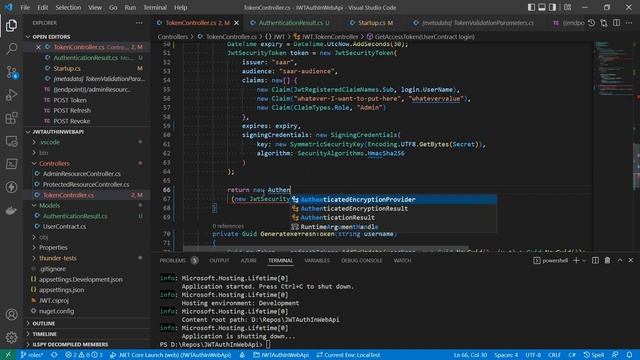Switch to AuthenticationResult.cs editor tab
This screenshot has width=640, height=360.
(290, 23)
